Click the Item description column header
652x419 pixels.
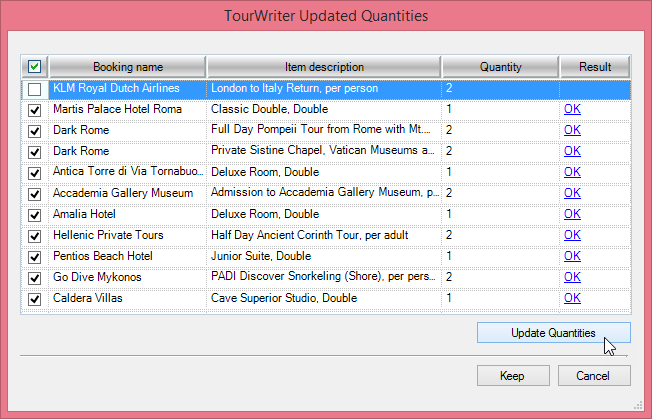click(x=324, y=67)
